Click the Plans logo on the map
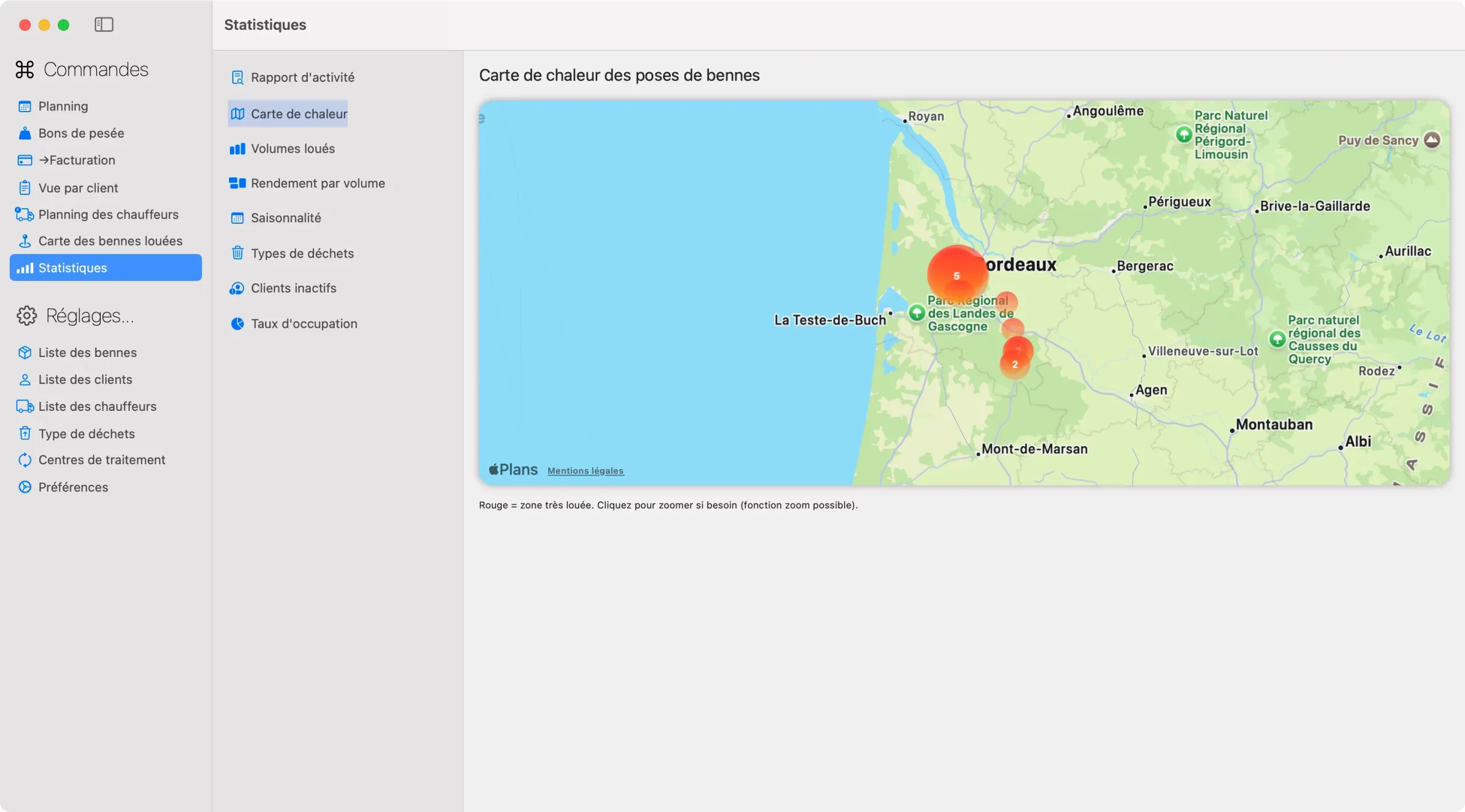Screen dimensions: 1465x812 513,470
